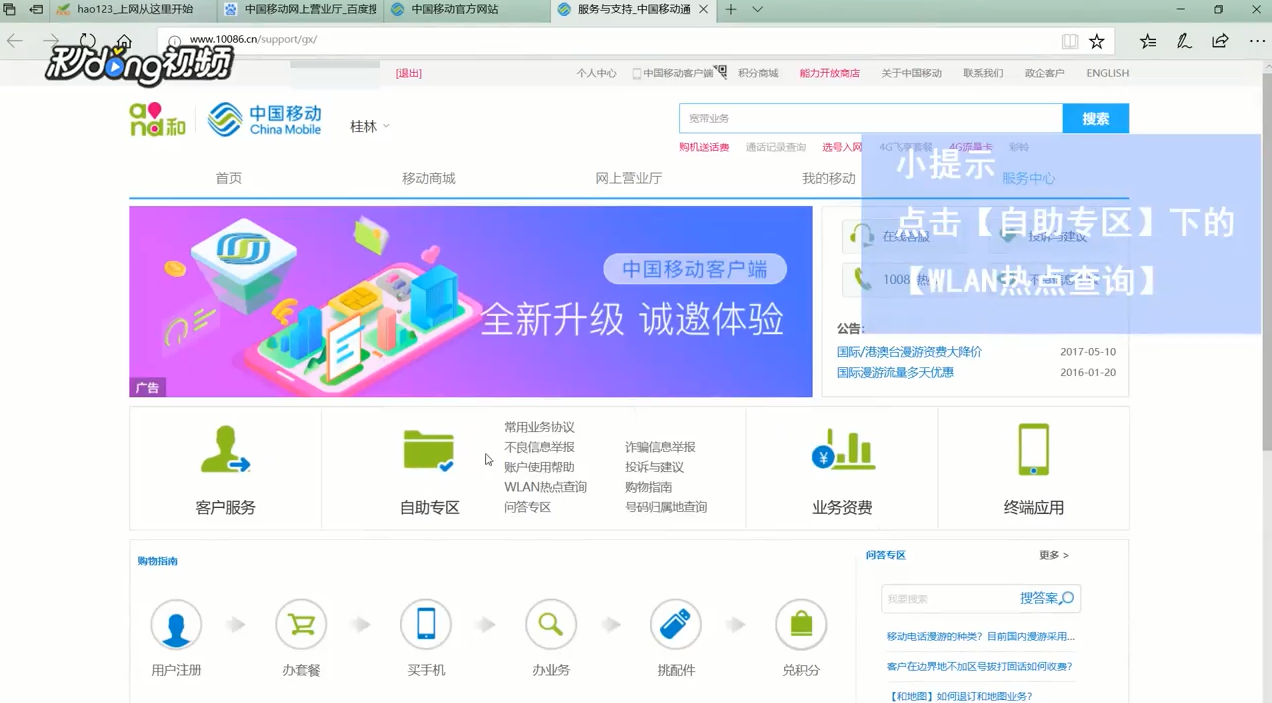Click 账户使用帮助 link

[x=540, y=467]
